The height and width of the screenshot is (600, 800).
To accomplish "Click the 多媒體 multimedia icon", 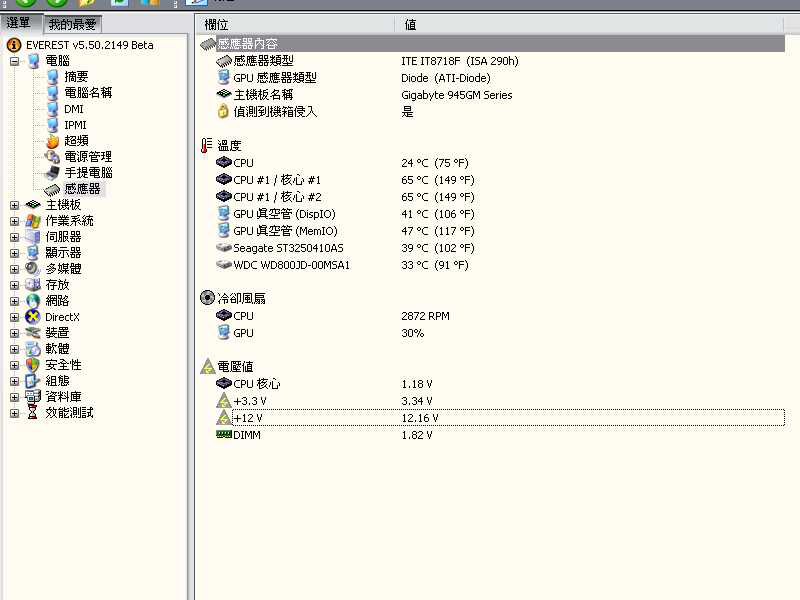I will coord(33,269).
